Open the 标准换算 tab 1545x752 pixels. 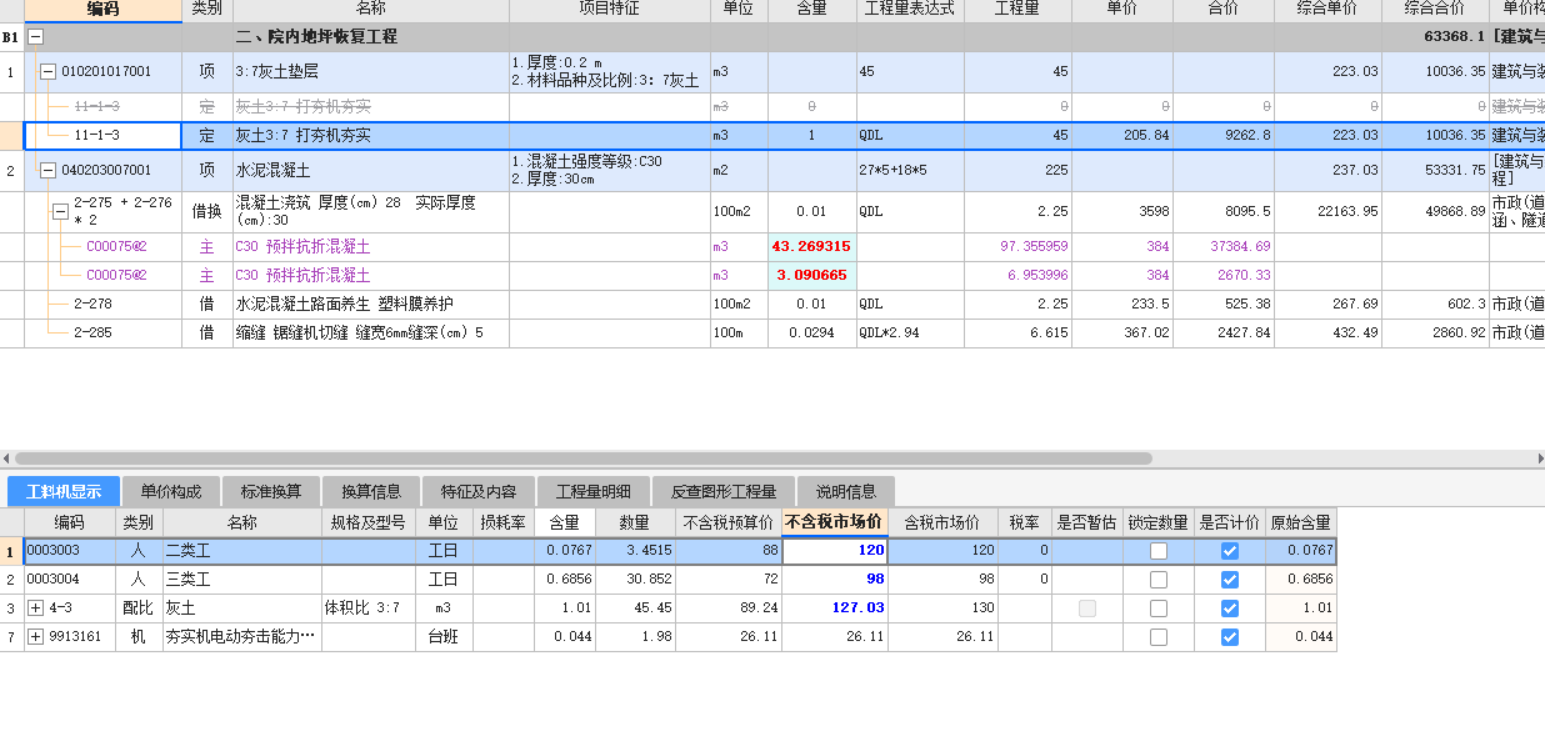[x=271, y=491]
